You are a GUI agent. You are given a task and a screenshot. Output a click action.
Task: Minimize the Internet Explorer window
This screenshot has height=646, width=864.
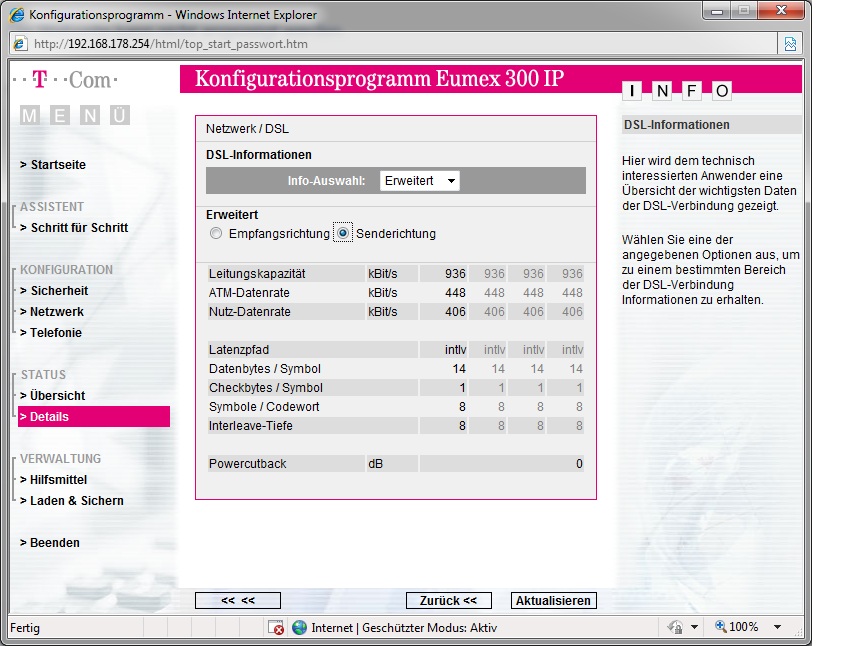pyautogui.click(x=717, y=11)
